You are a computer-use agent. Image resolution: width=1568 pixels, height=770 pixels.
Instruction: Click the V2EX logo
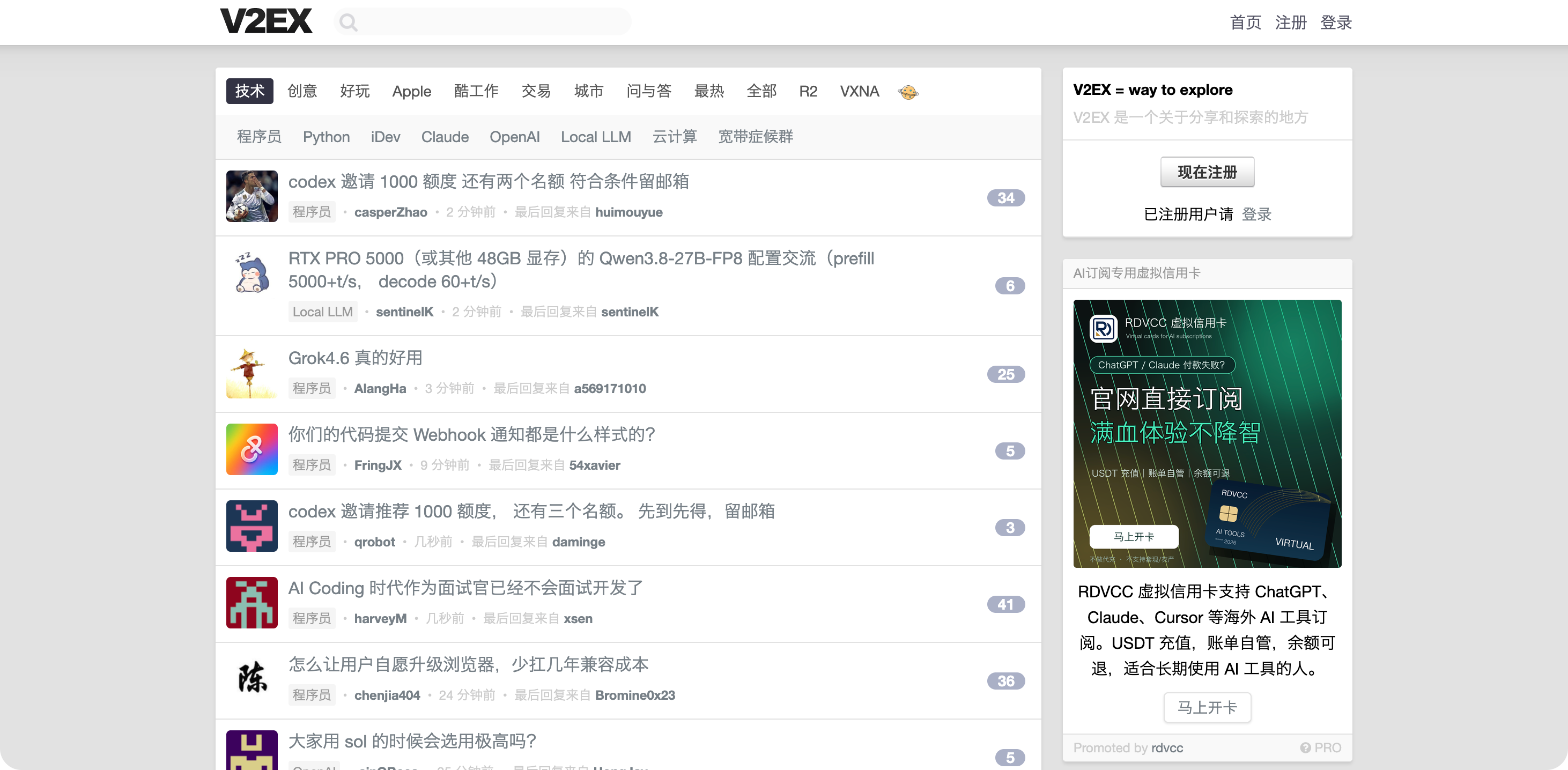[x=265, y=22]
